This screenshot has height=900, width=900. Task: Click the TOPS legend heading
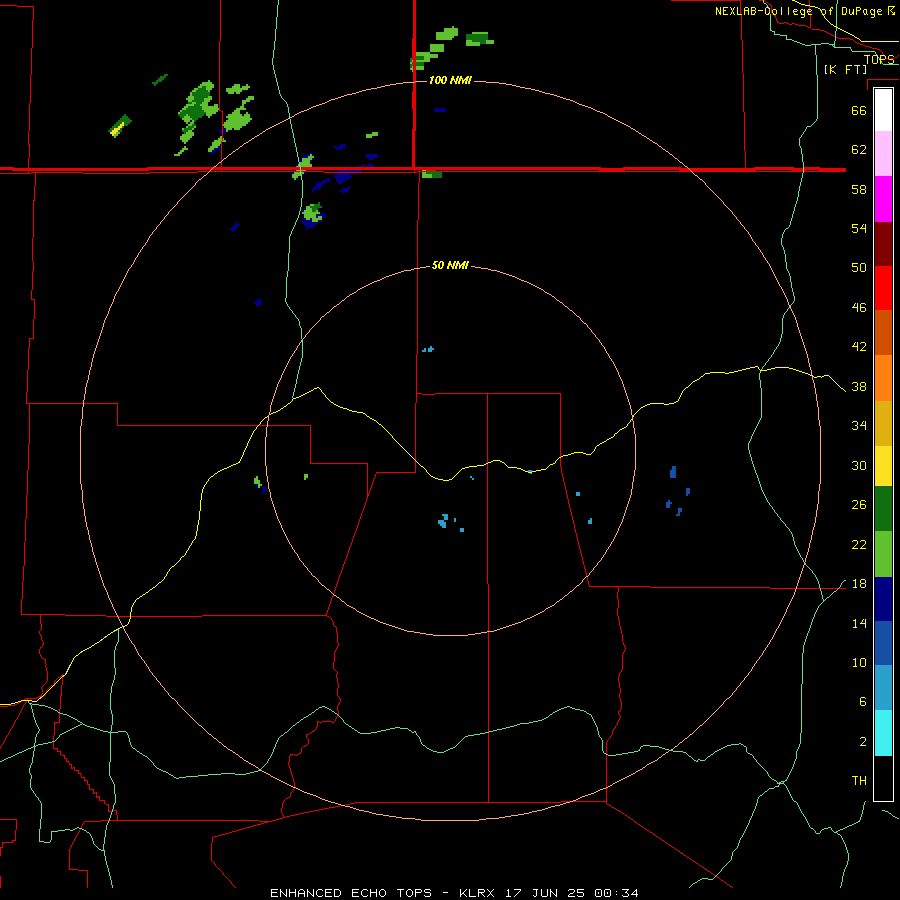pos(879,59)
